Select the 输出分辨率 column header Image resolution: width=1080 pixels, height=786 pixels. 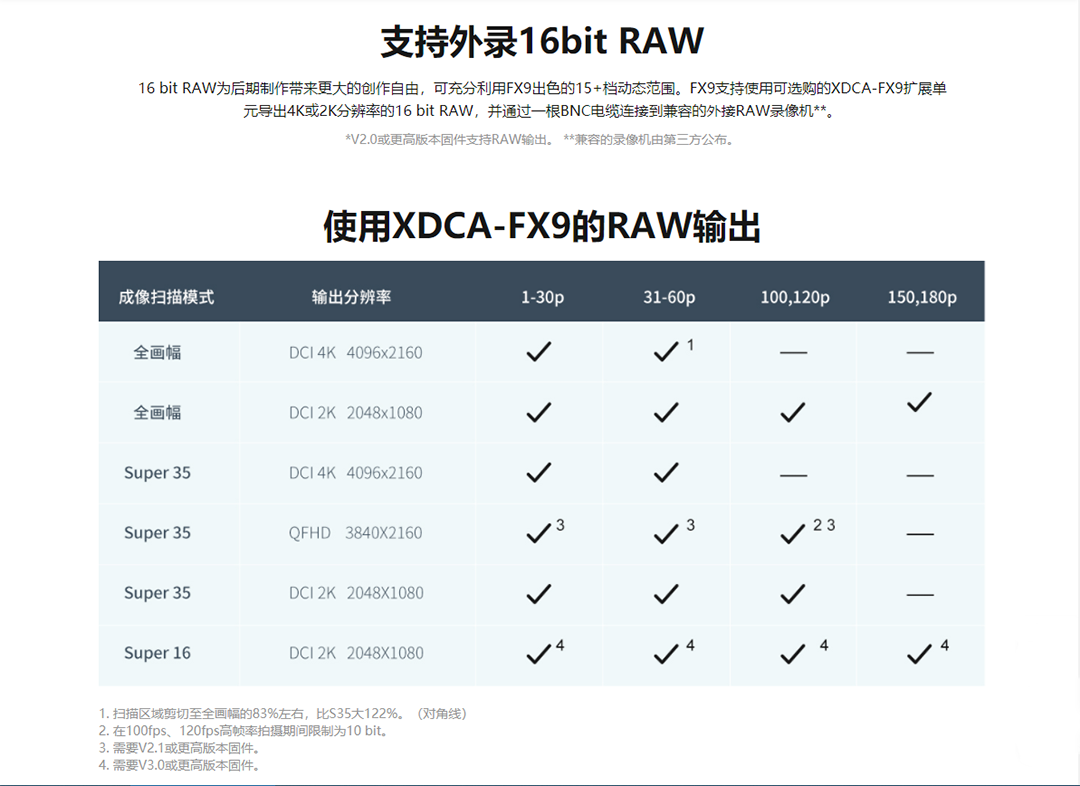(351, 297)
